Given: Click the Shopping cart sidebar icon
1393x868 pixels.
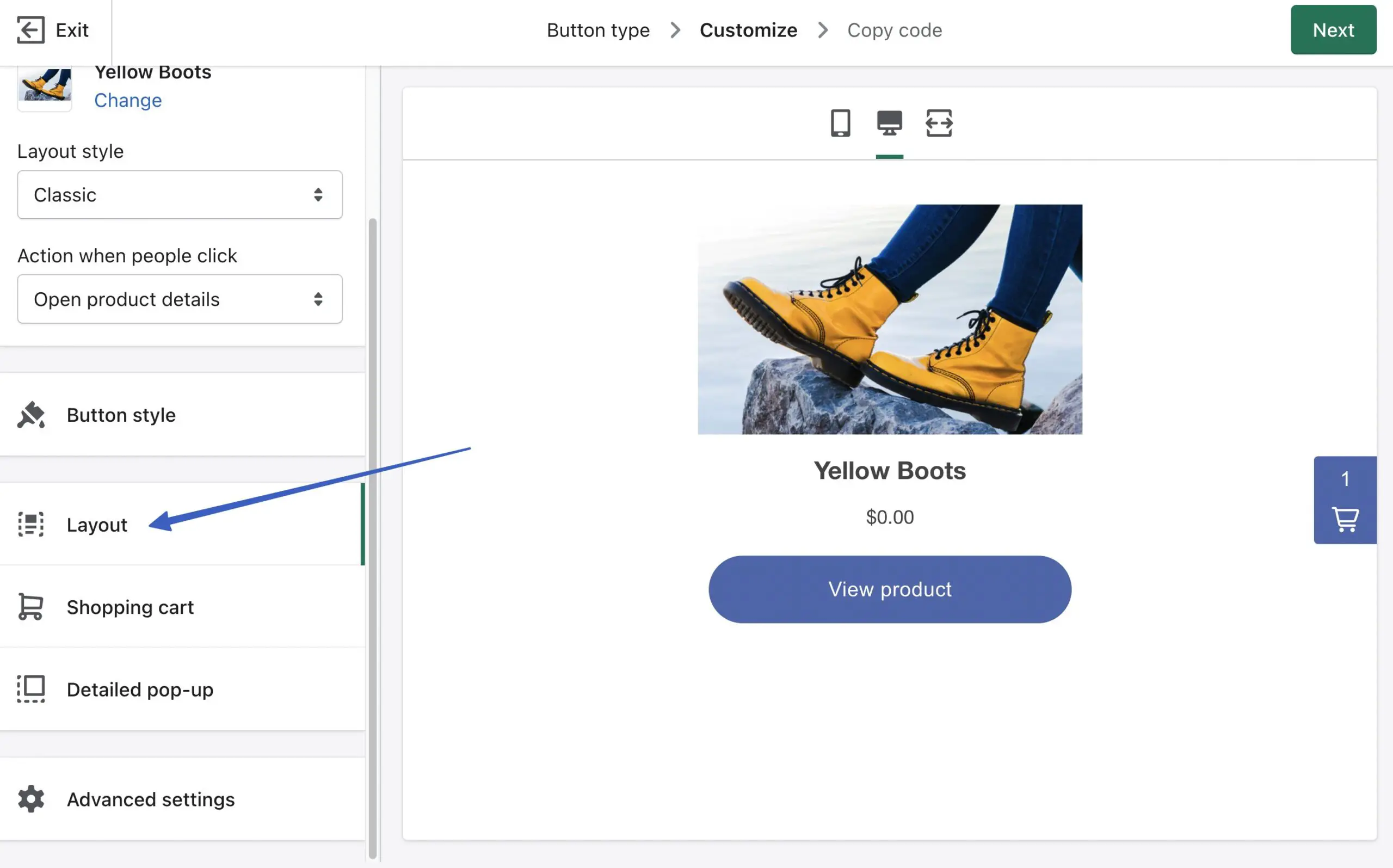Looking at the screenshot, I should pos(31,607).
